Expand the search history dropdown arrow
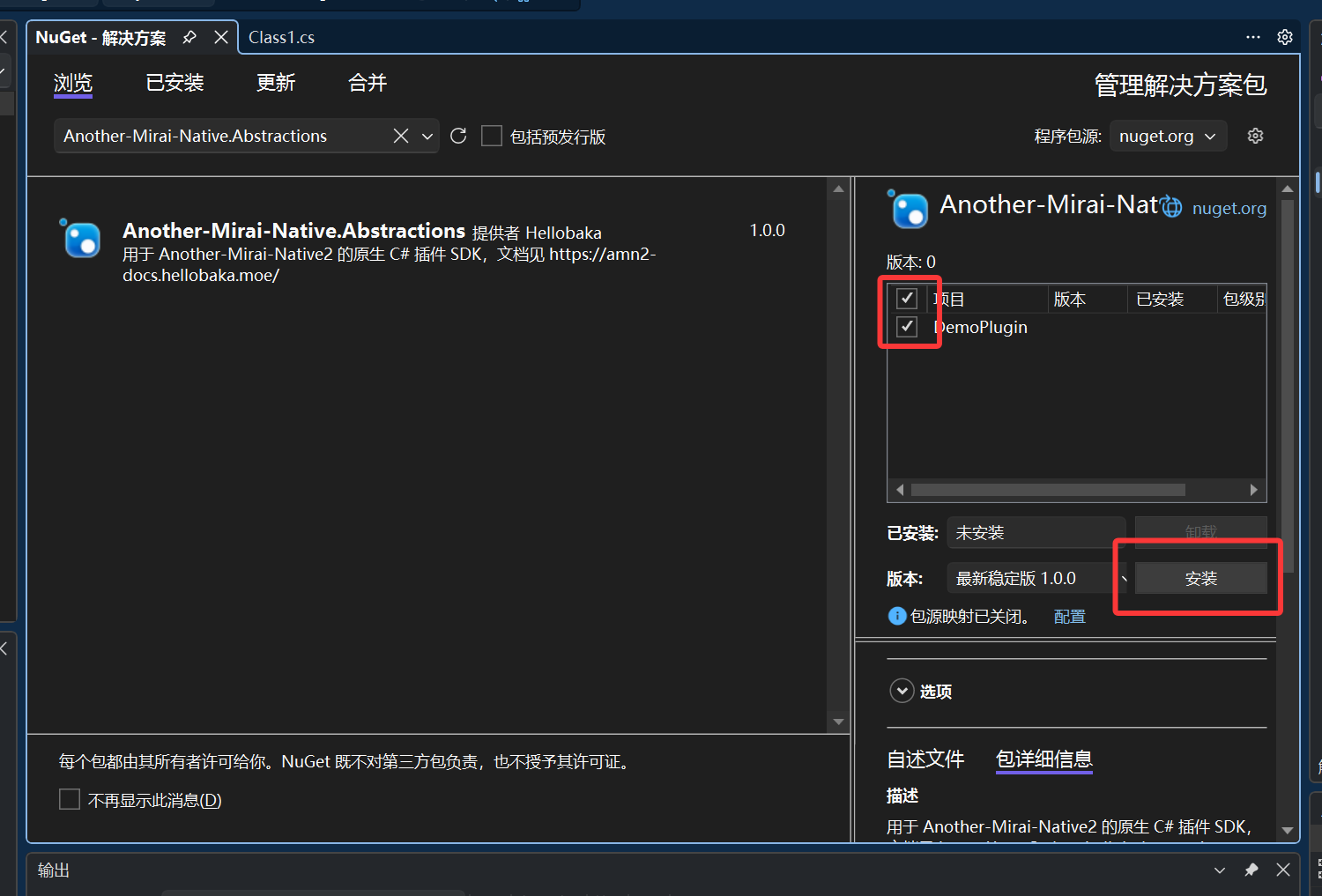Image resolution: width=1322 pixels, height=896 pixels. [427, 136]
